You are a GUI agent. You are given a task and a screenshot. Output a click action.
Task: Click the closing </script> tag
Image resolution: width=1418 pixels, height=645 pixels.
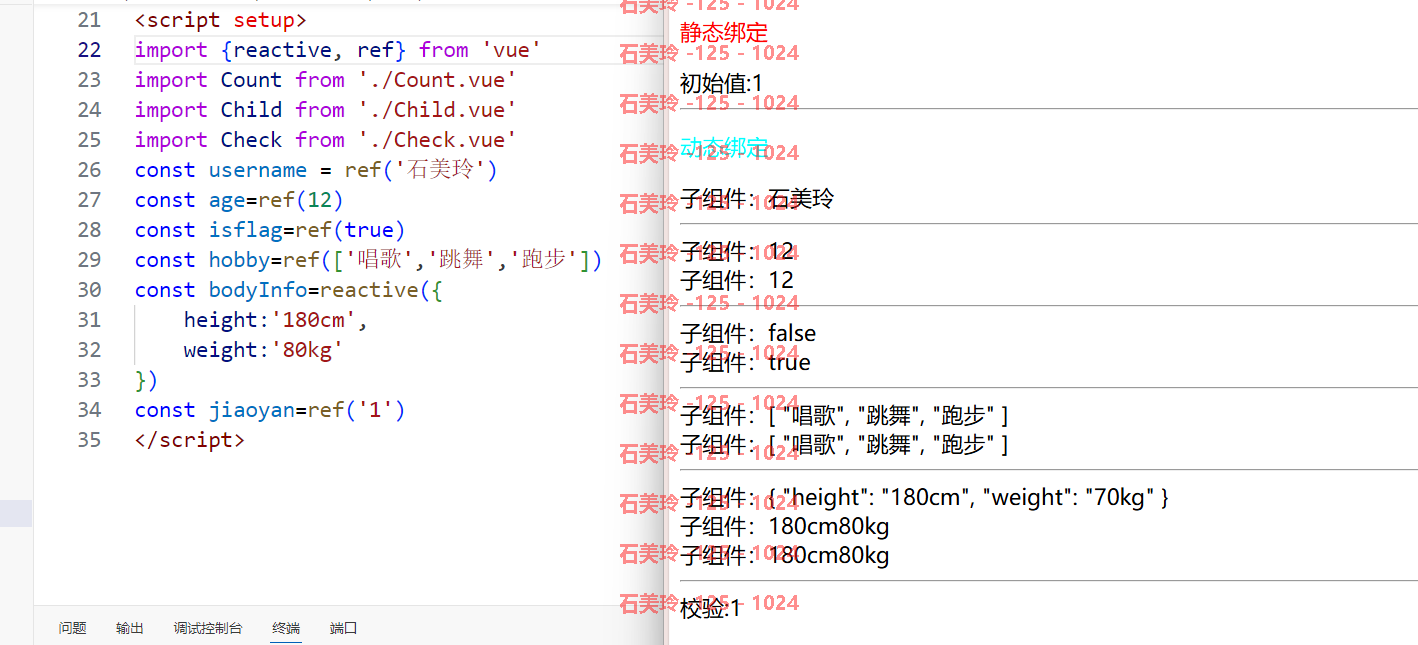[190, 440]
